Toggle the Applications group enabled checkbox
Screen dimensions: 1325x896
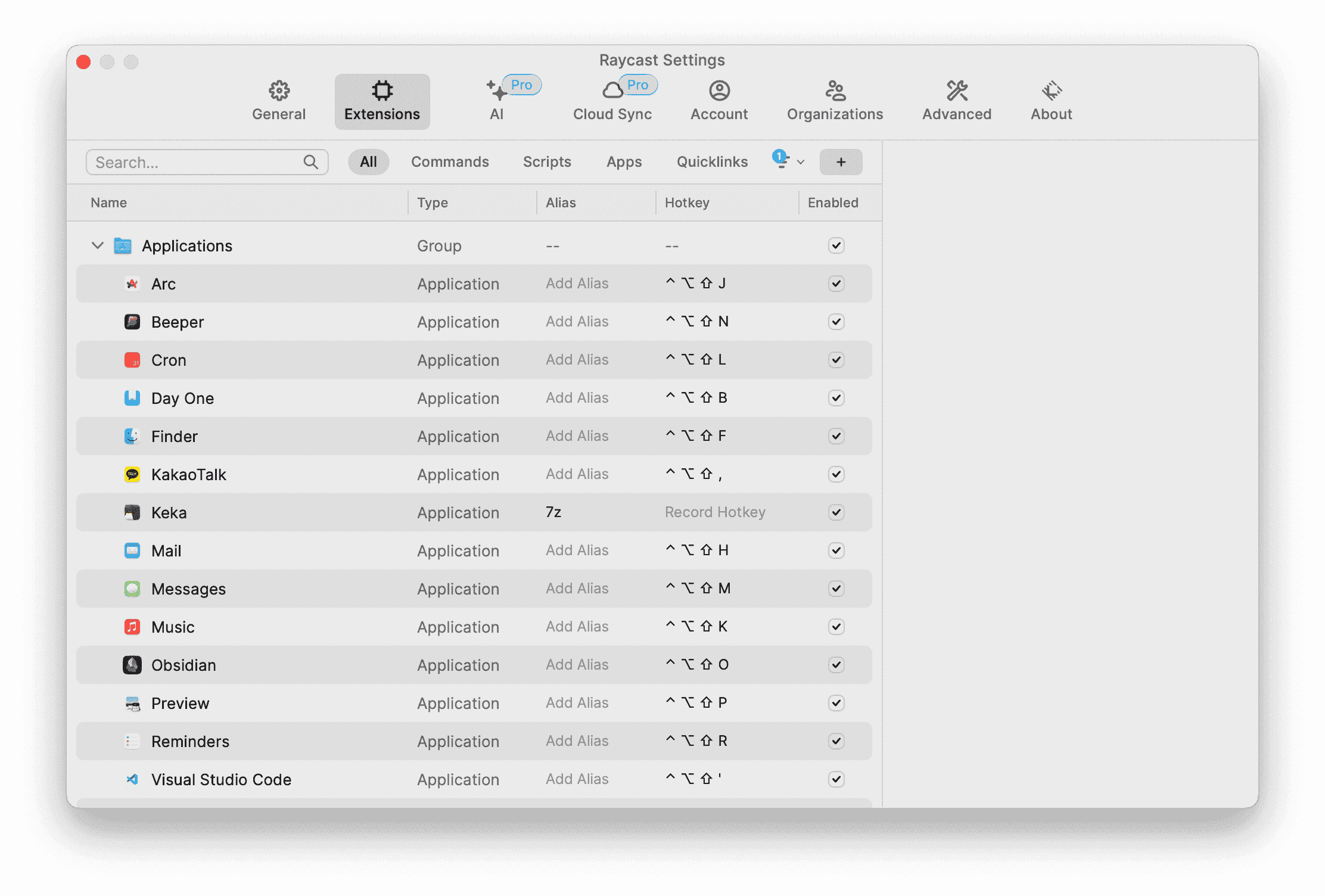coord(836,245)
